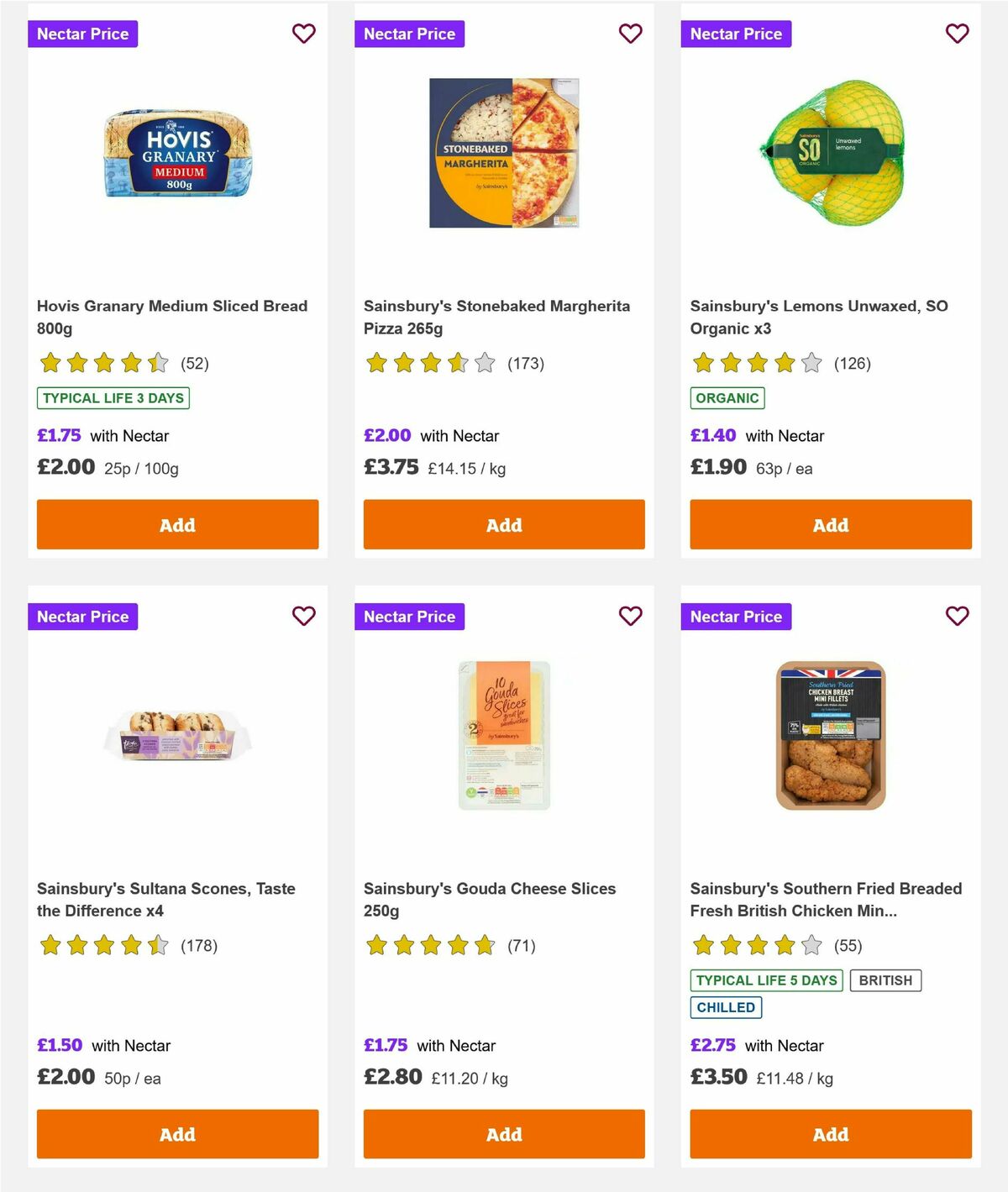This screenshot has height=1192, width=1008.
Task: Add the Stonebaked Margherita Pizza to trolley
Action: point(503,524)
